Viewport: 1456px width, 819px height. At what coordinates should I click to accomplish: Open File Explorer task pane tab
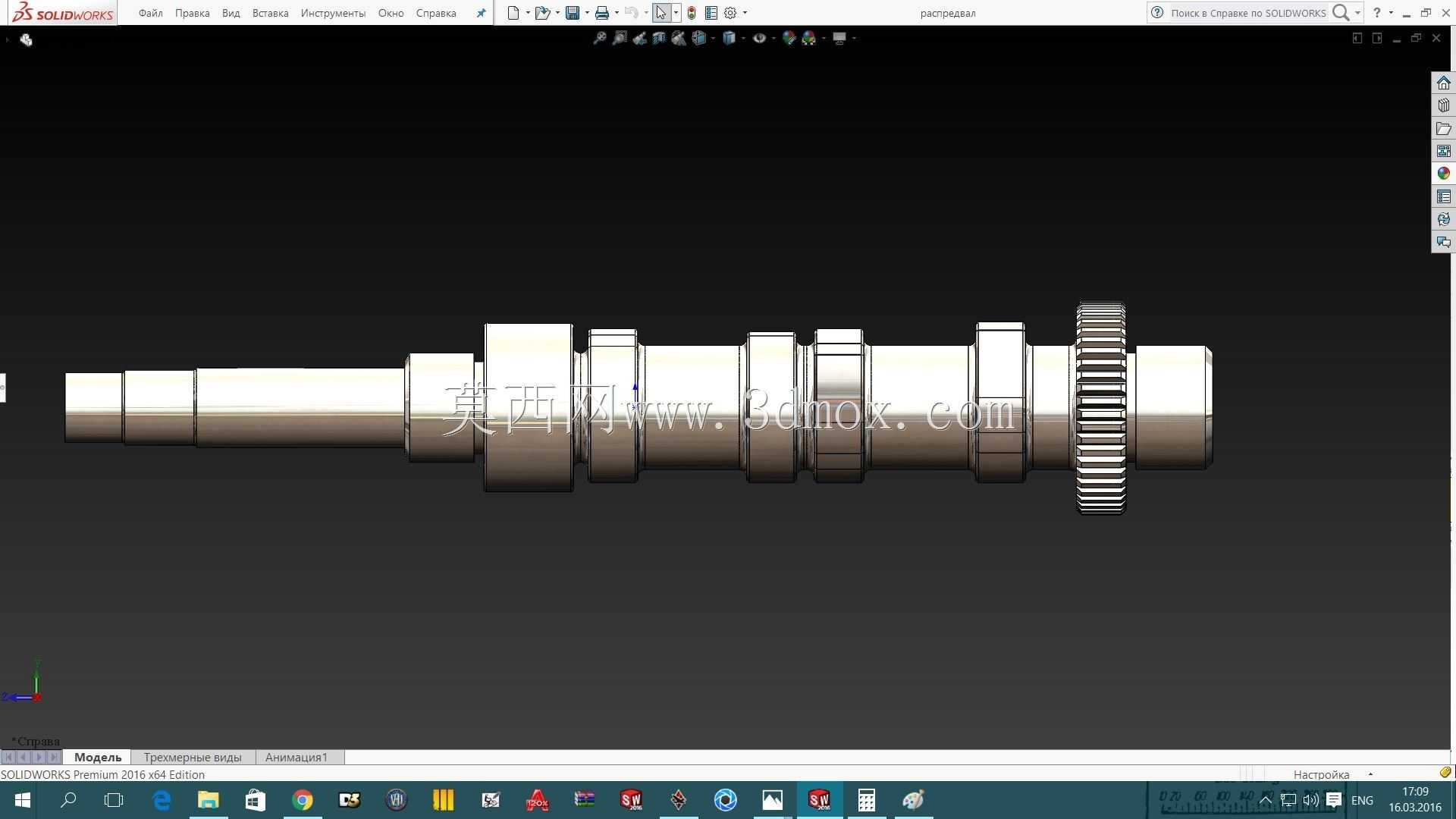pyautogui.click(x=1443, y=128)
